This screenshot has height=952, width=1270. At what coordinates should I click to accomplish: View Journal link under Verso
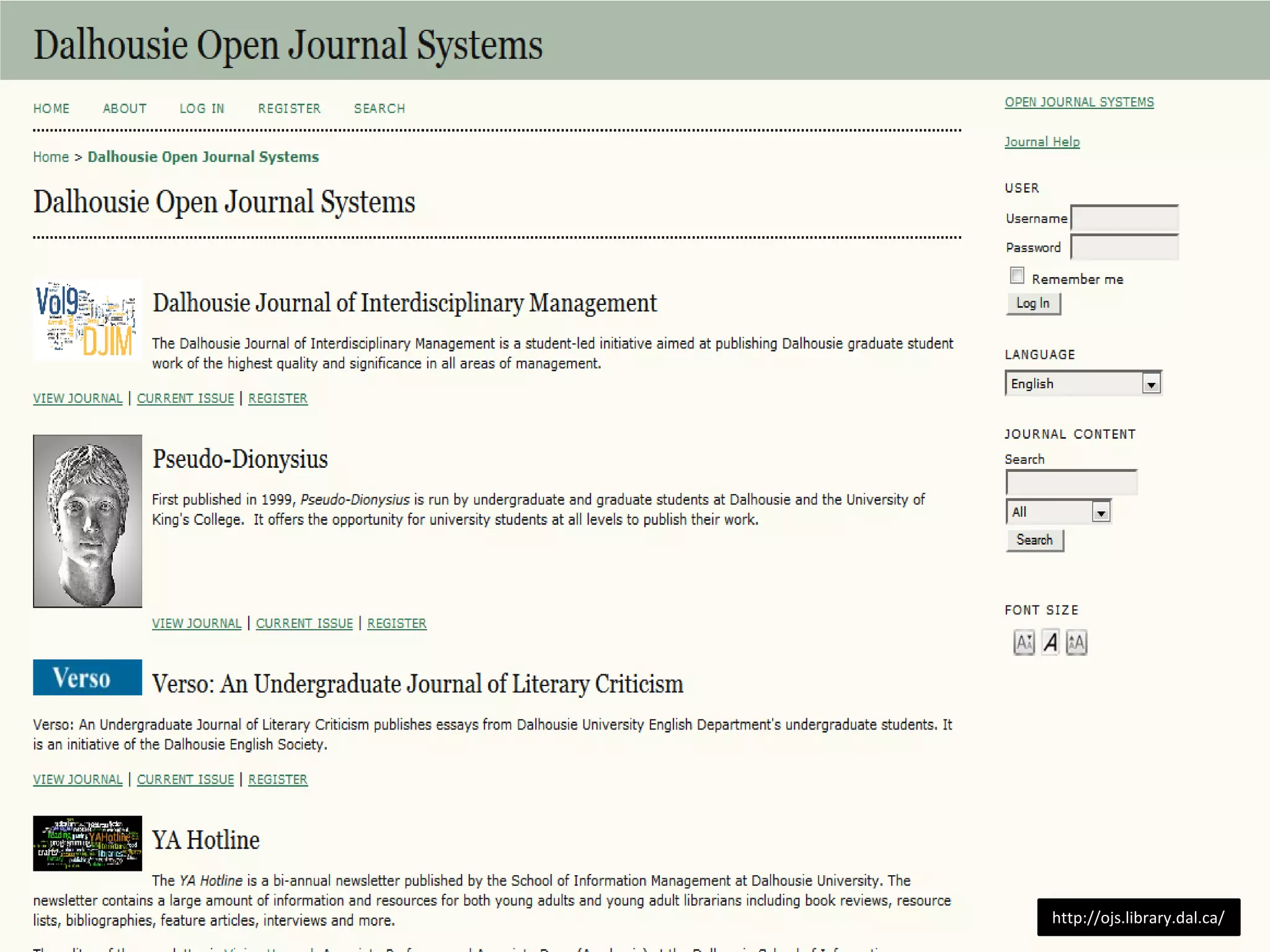78,780
